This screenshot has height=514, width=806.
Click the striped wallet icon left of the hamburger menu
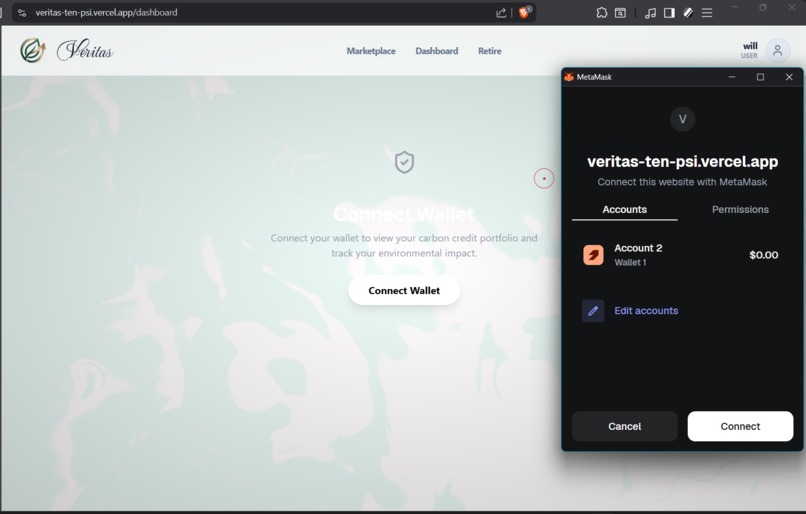(688, 13)
